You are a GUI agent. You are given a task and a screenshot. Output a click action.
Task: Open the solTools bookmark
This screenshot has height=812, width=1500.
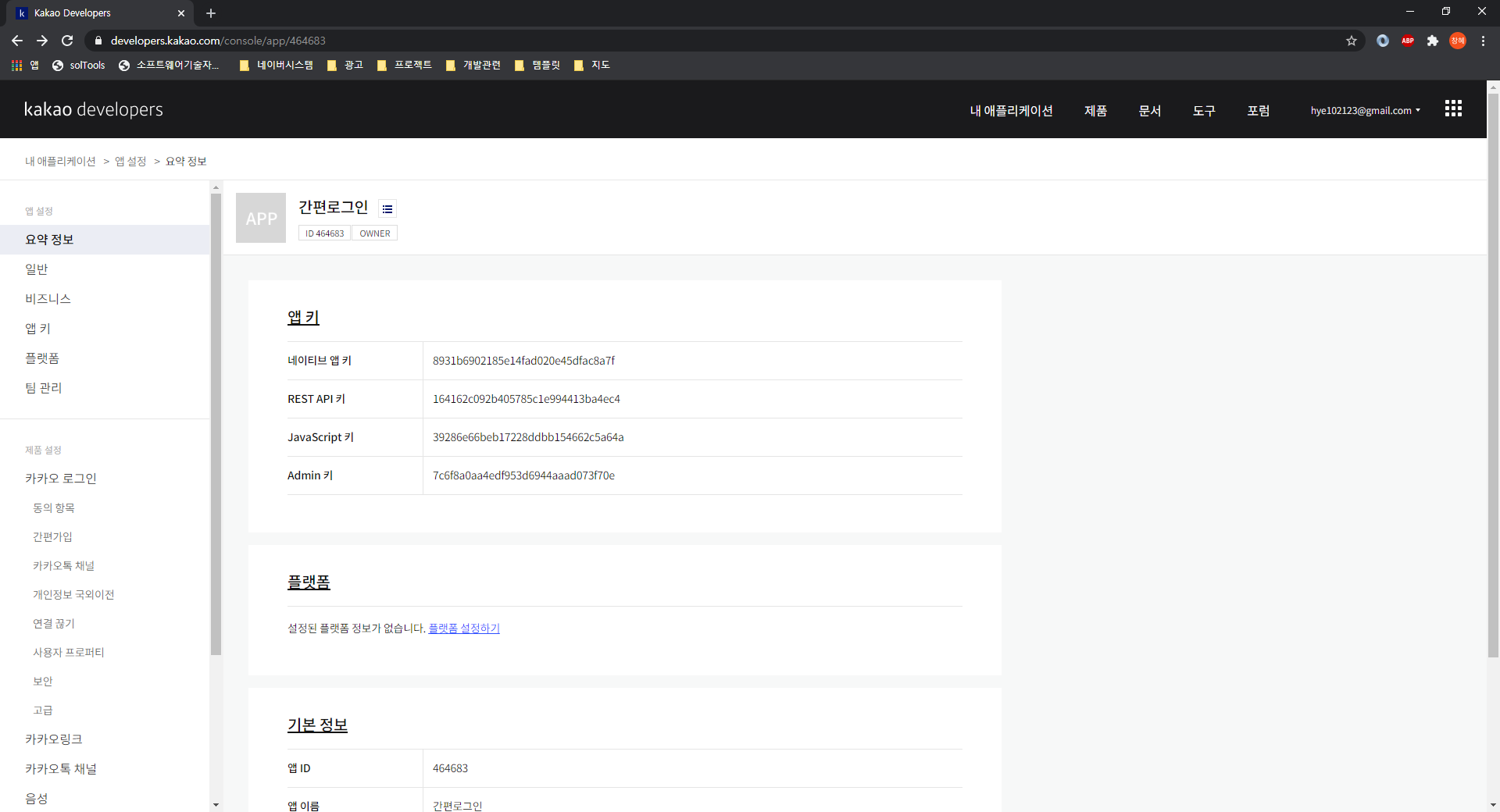(x=78, y=65)
